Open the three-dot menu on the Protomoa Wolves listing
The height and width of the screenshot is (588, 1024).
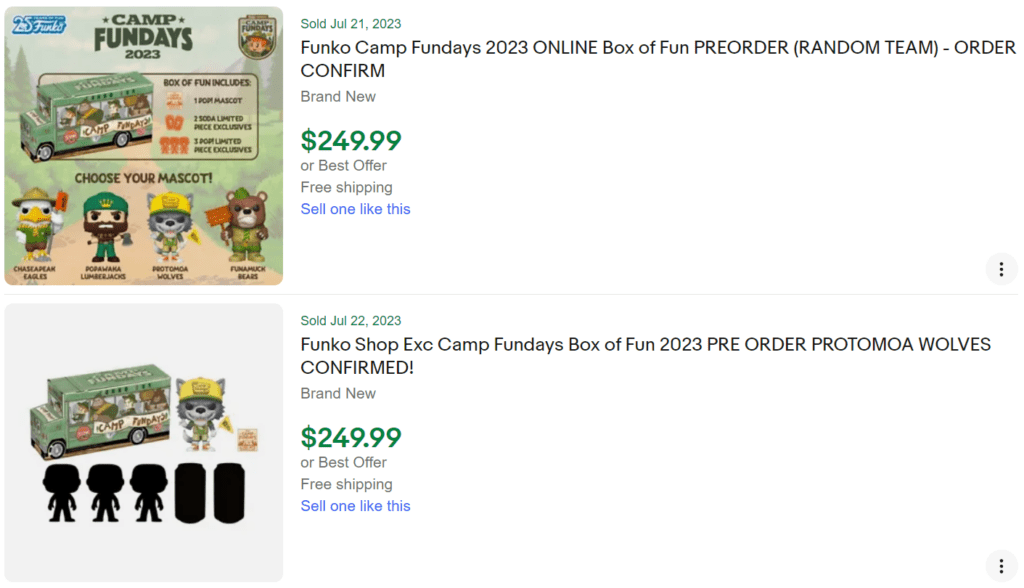point(1001,565)
